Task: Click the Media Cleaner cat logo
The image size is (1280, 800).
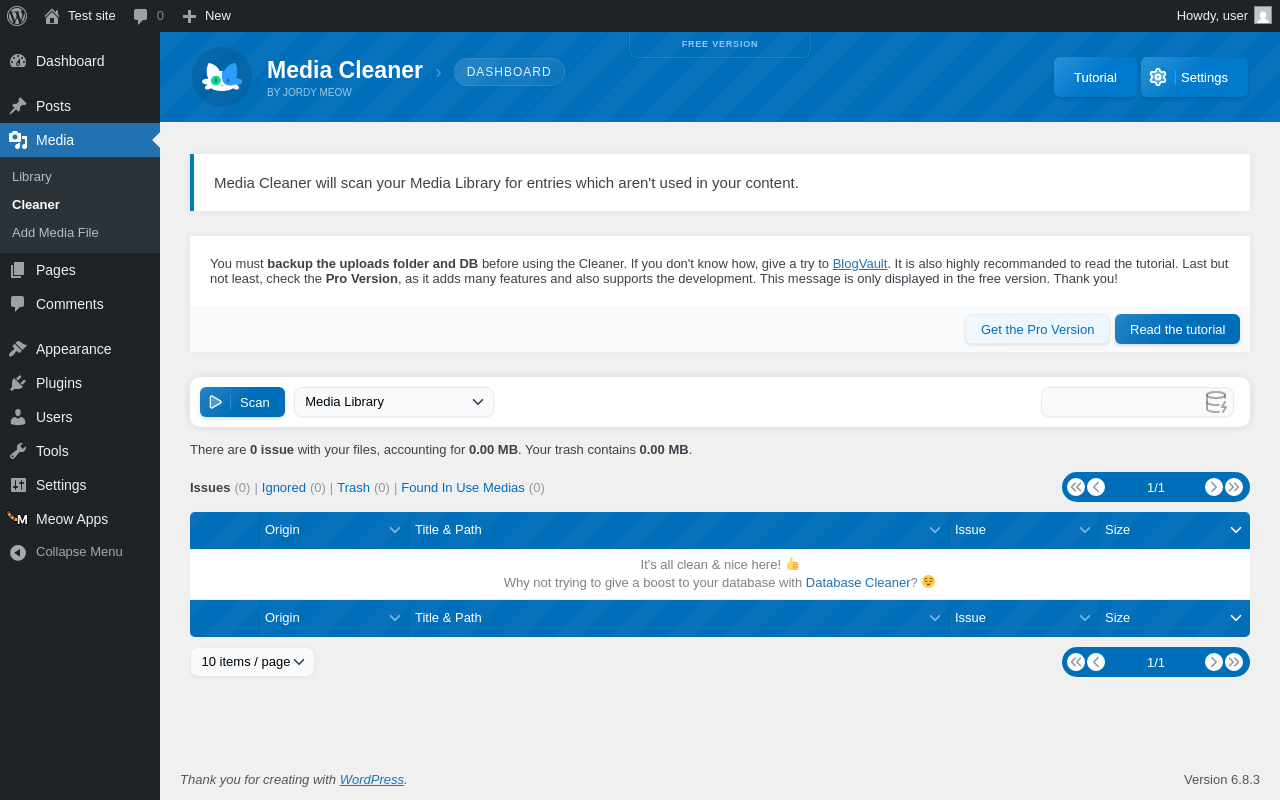Action: 222,77
